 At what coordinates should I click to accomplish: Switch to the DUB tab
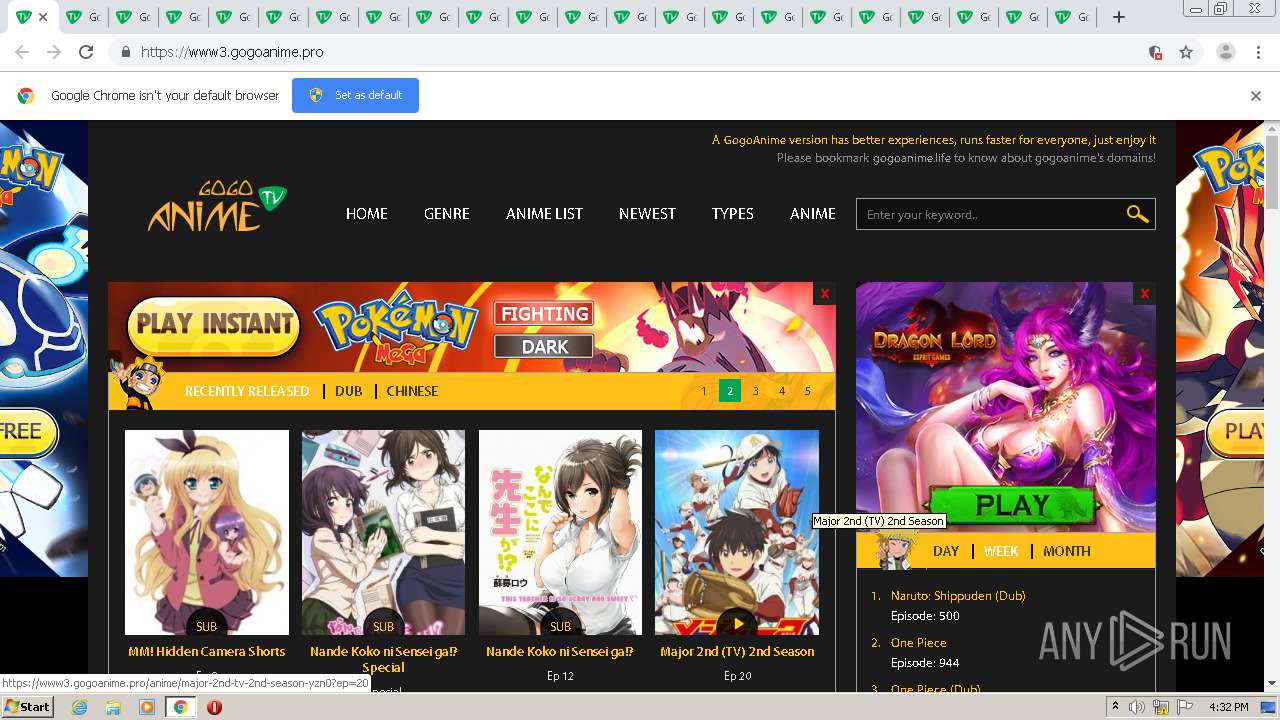click(349, 391)
